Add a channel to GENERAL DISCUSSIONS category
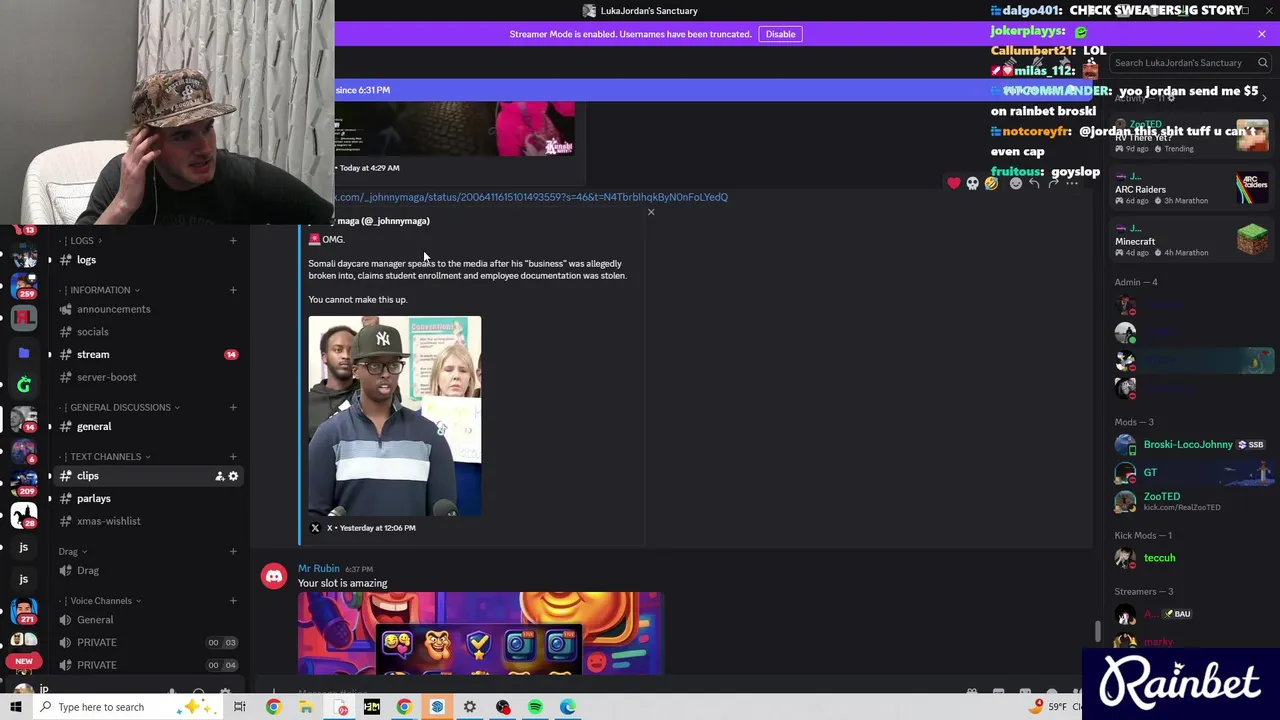1280x720 pixels. (x=233, y=407)
